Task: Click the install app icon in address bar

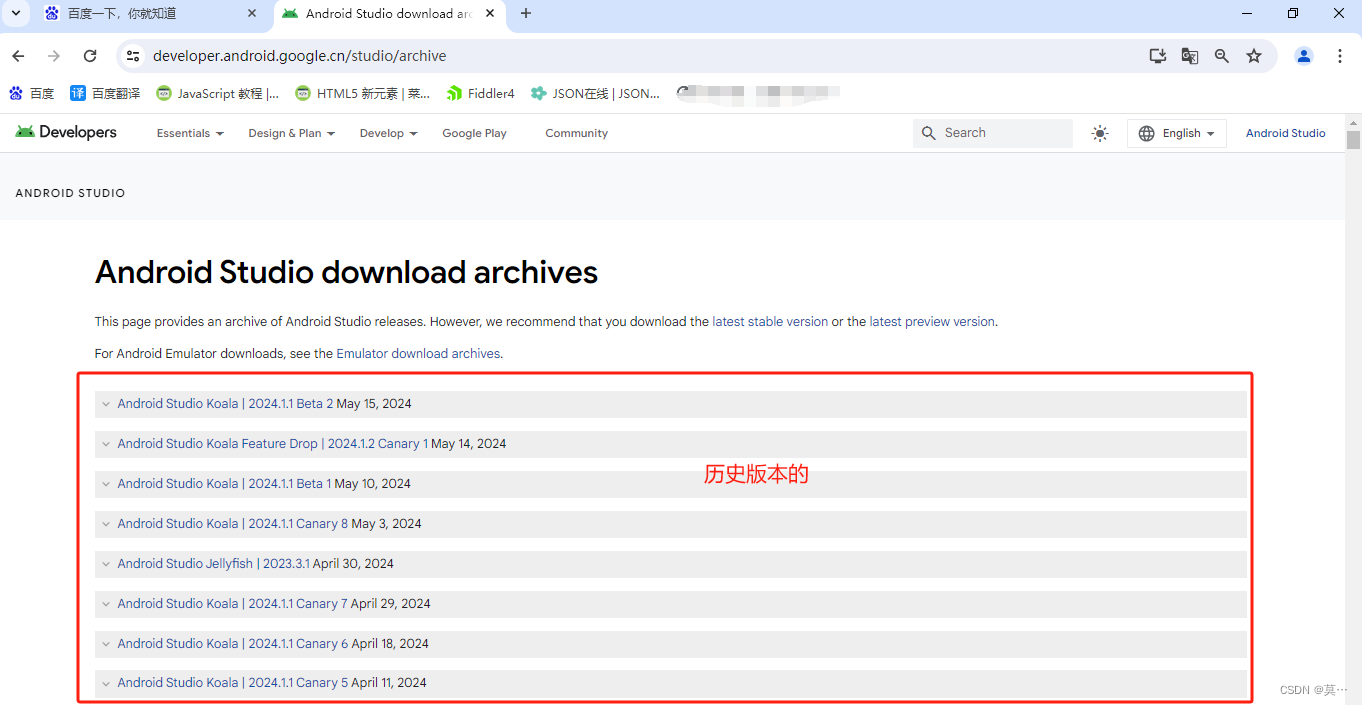Action: (x=1157, y=56)
